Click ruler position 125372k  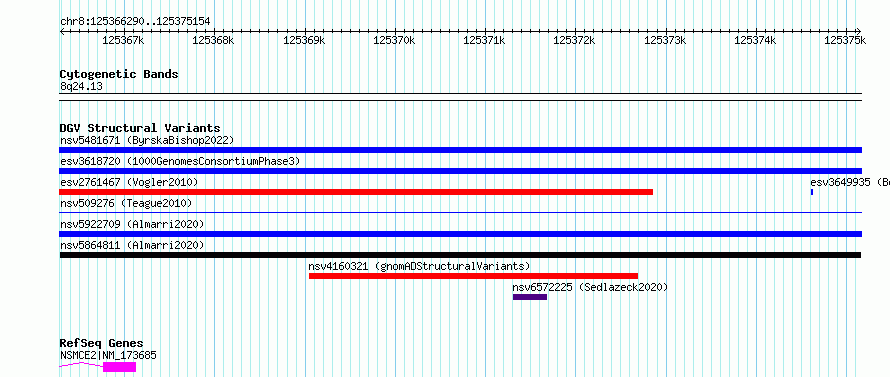(x=574, y=40)
